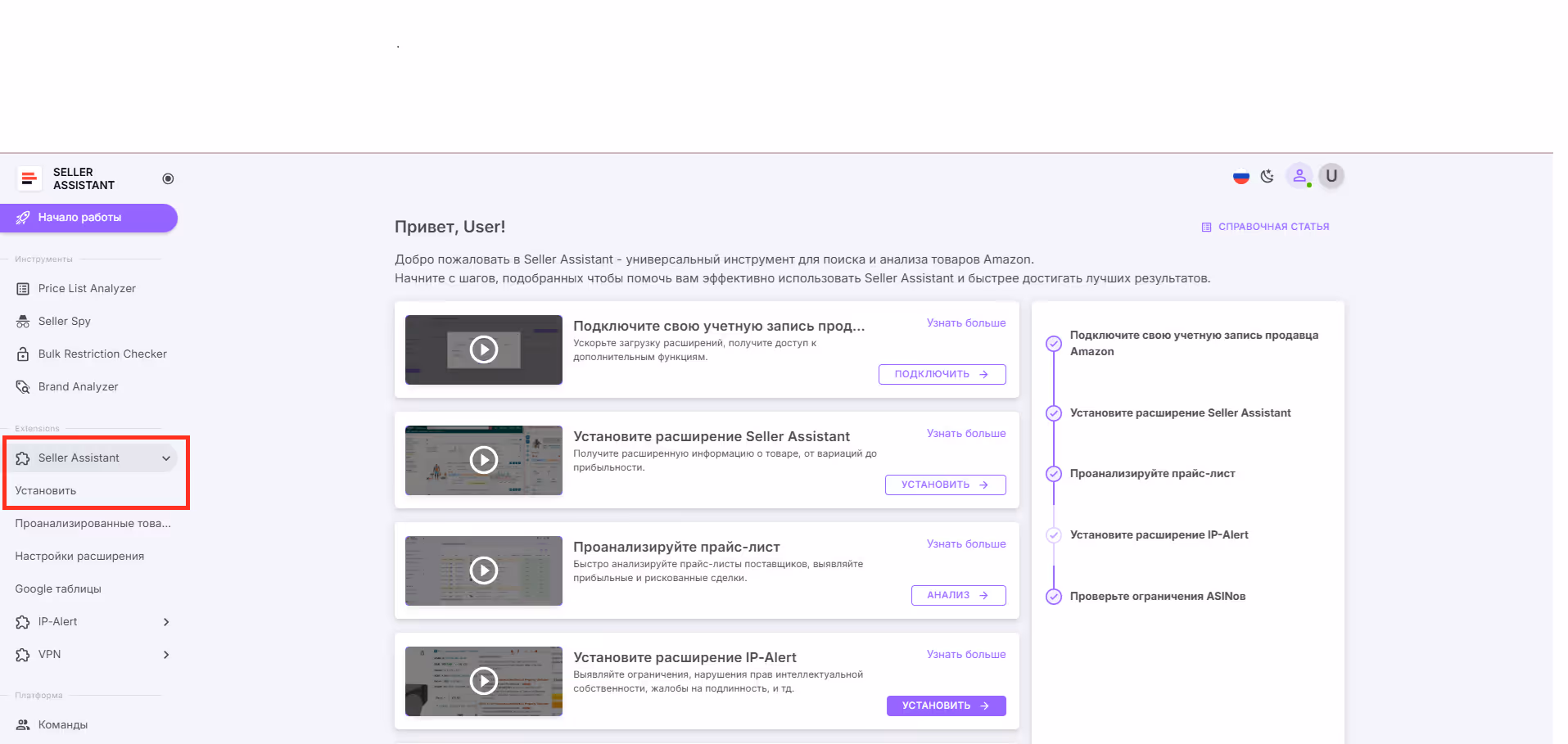Collapse the Seller Assistant submenu chevron
This screenshot has width=1568, height=744.
coord(166,458)
